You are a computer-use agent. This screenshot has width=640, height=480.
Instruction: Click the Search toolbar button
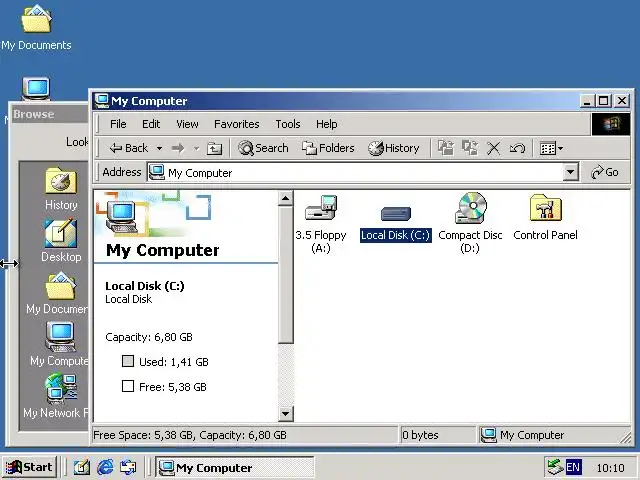pos(263,148)
